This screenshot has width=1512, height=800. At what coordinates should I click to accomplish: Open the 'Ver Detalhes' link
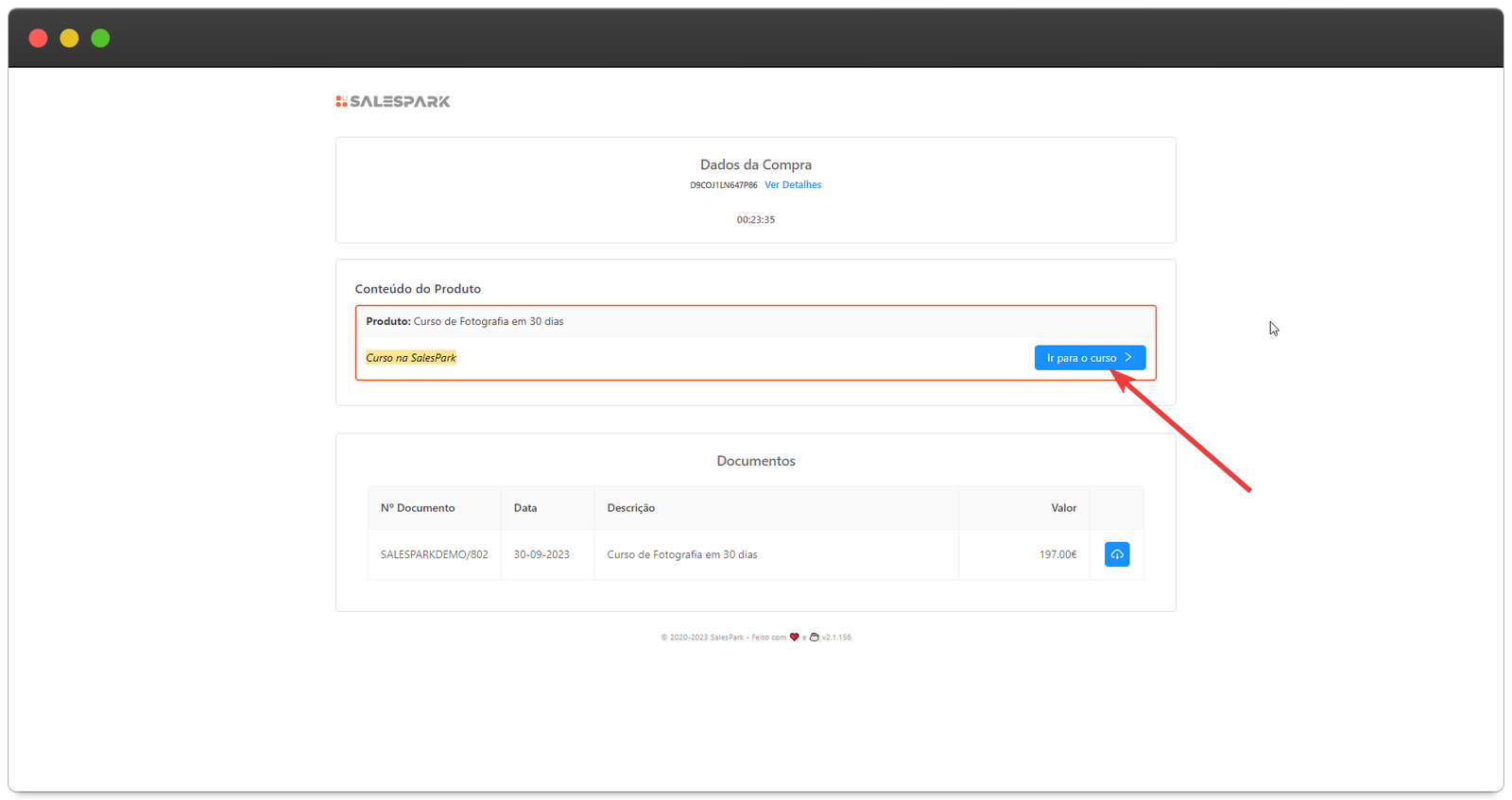(x=793, y=185)
